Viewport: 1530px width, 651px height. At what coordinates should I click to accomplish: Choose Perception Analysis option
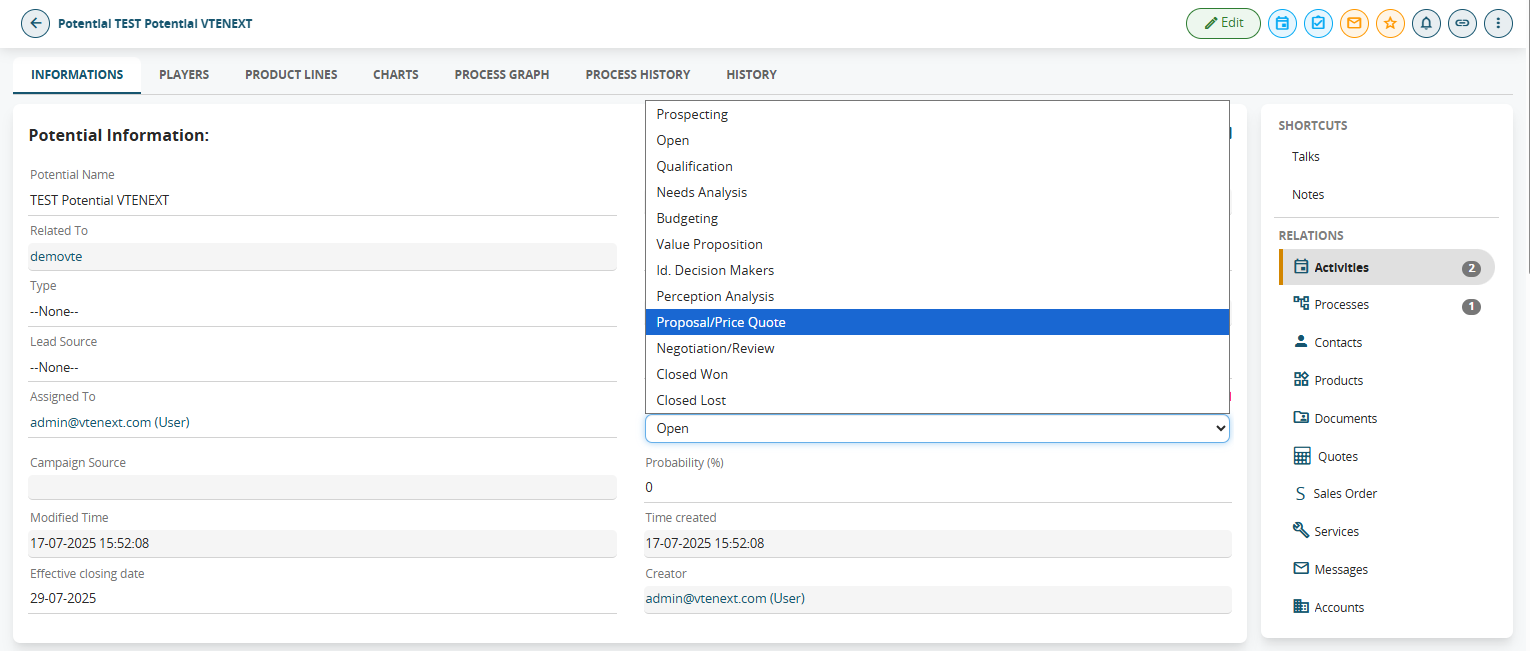click(937, 296)
